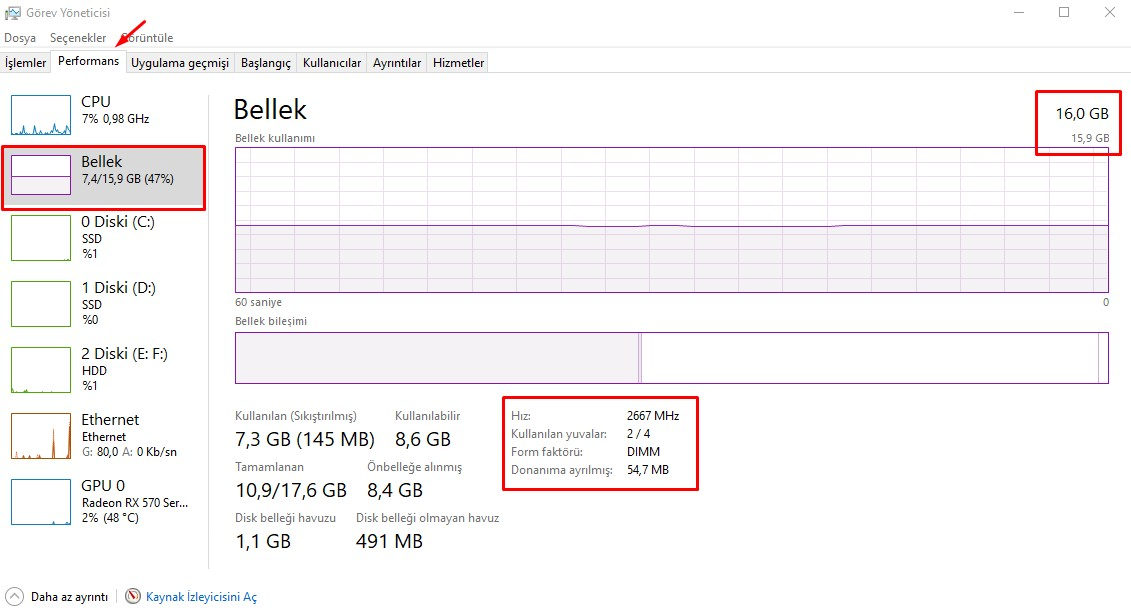The width and height of the screenshot is (1131, 615).
Task: Switch to the Hizmetler tab
Action: coord(458,63)
